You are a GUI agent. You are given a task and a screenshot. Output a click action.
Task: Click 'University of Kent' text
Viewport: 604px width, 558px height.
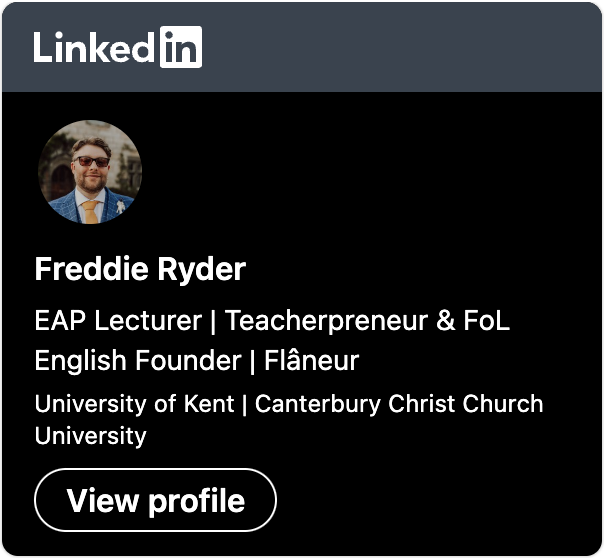134,404
